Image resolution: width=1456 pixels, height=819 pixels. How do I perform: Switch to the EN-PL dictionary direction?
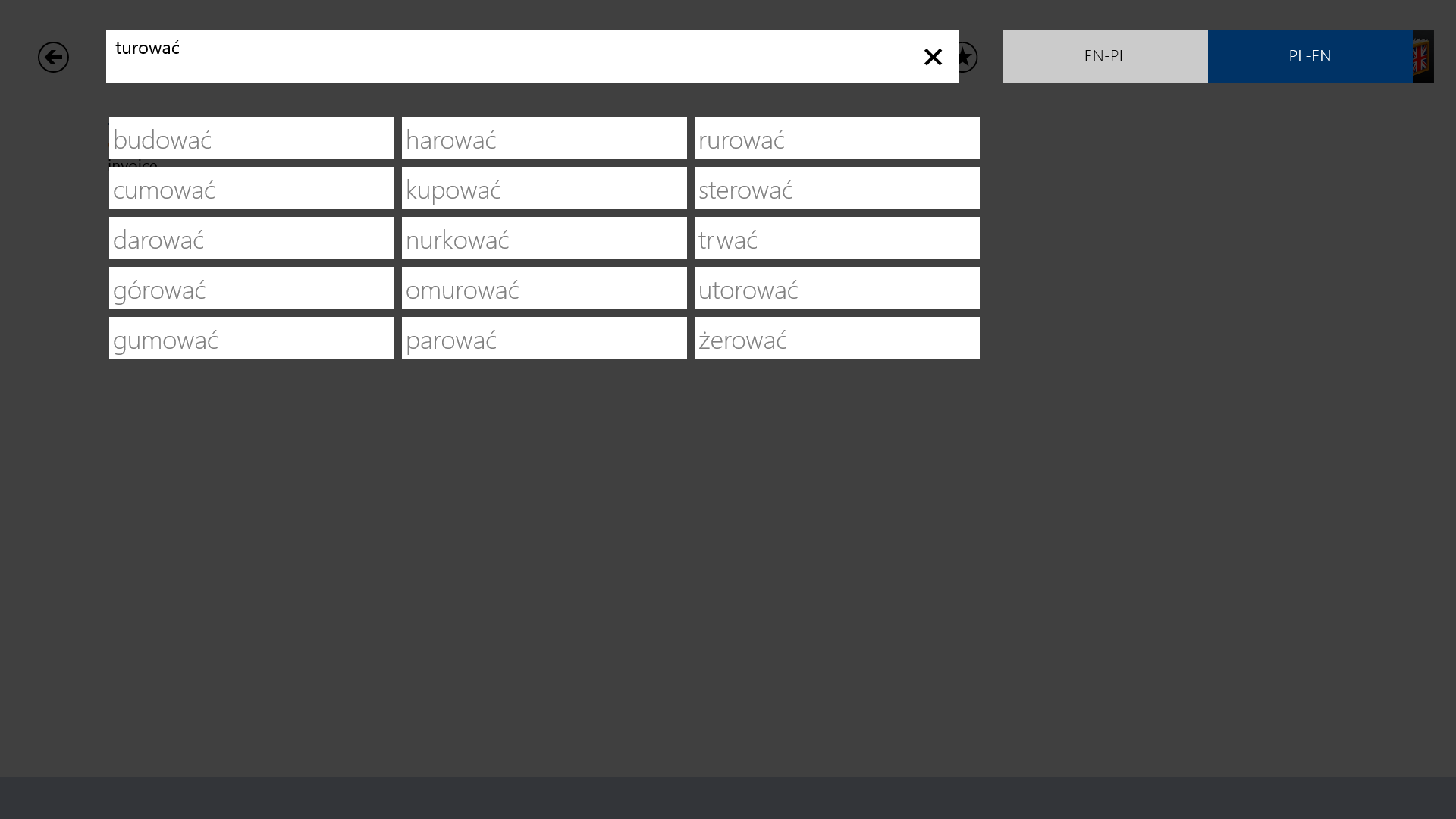point(1105,57)
